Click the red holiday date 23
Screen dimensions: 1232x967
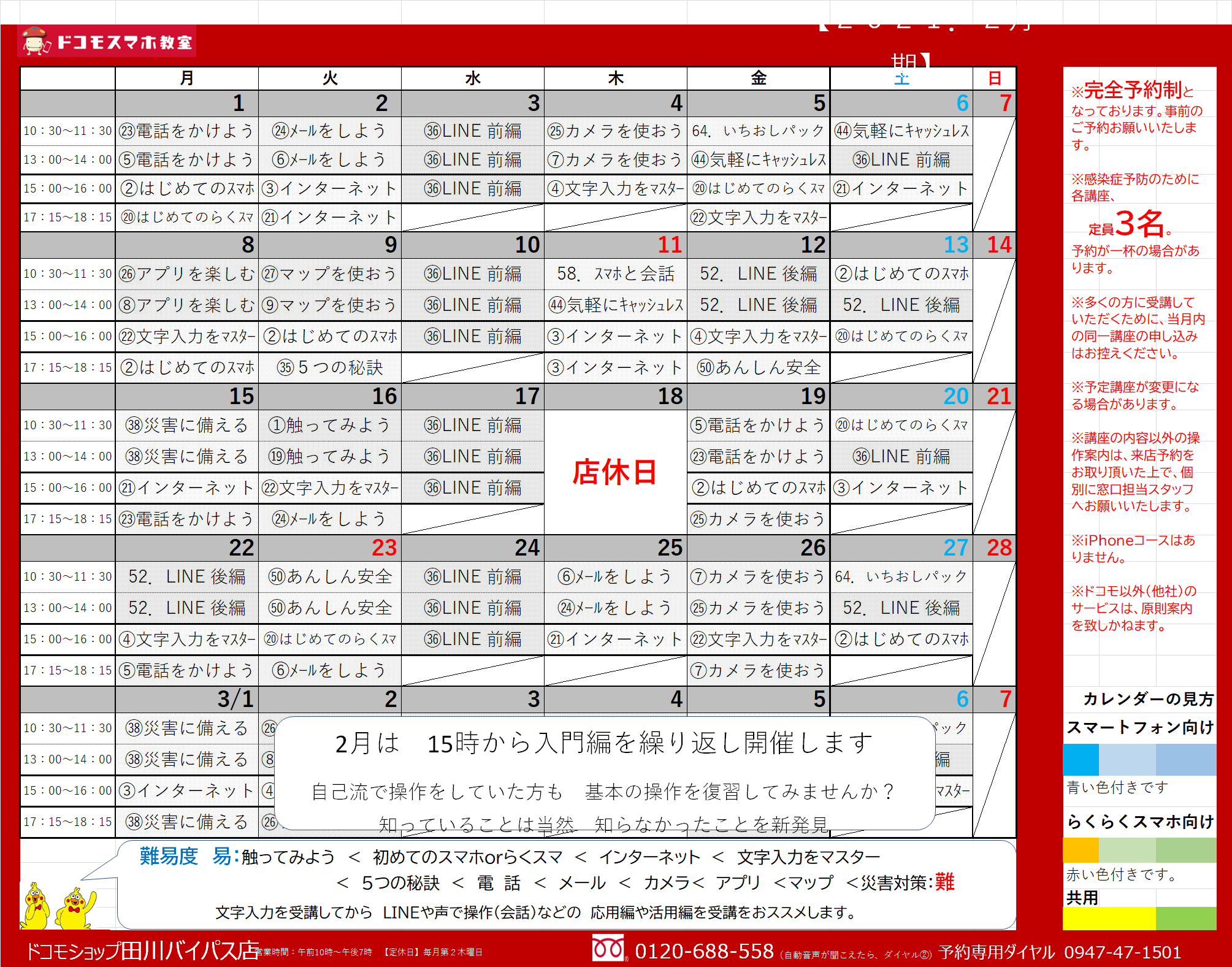pyautogui.click(x=384, y=548)
